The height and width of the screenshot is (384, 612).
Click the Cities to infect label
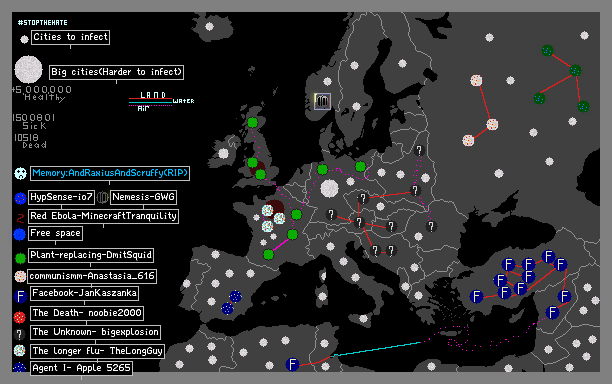70,37
